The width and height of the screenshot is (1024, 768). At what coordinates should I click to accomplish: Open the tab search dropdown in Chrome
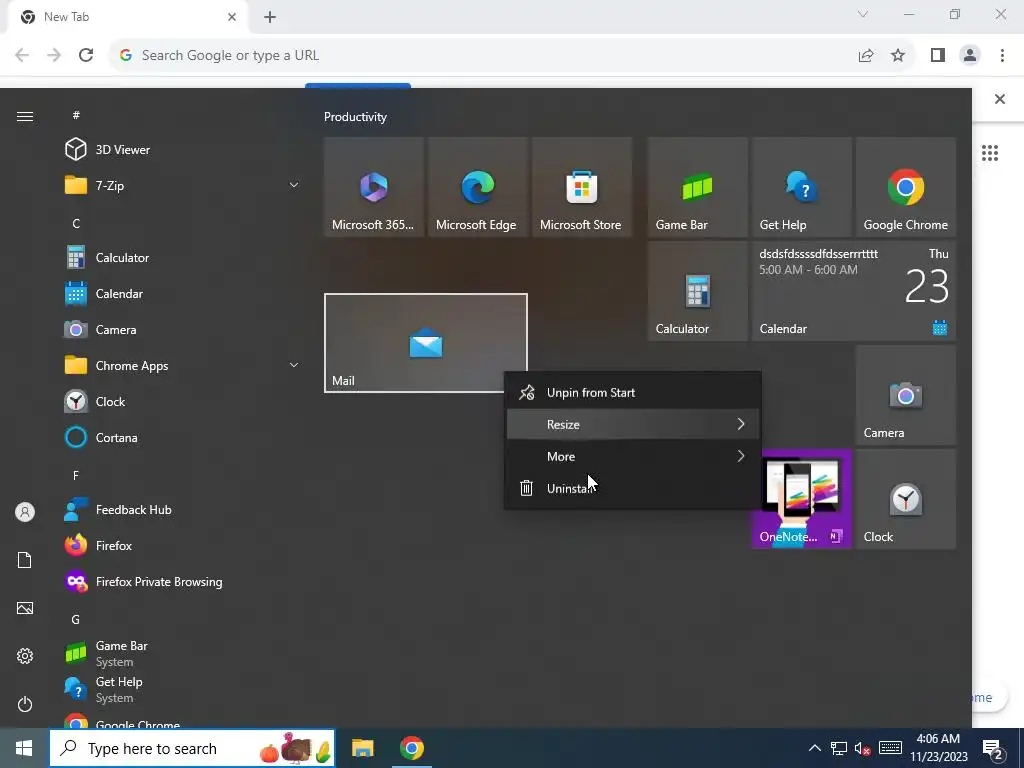click(x=863, y=14)
